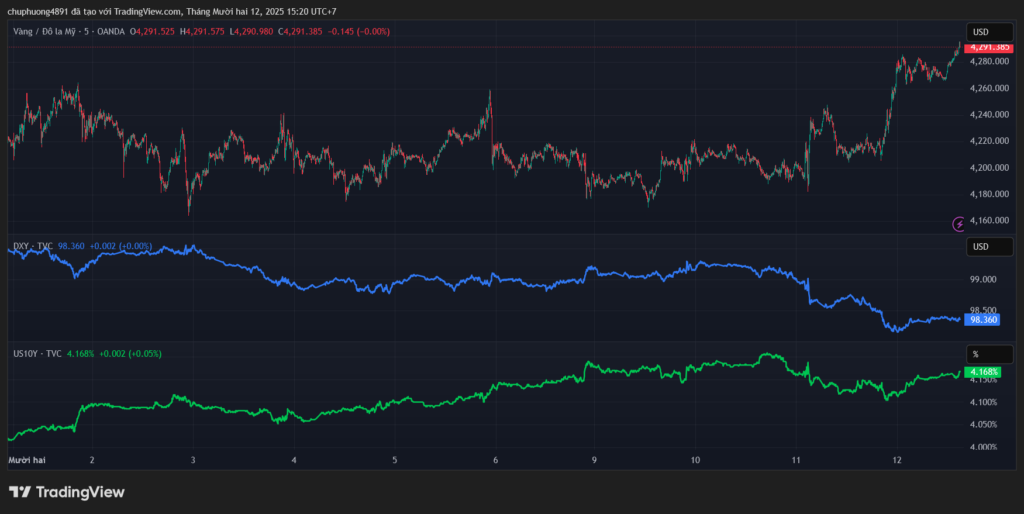Click the gold close value C4,291.385 in legend
1024x514 pixels.
(306, 32)
